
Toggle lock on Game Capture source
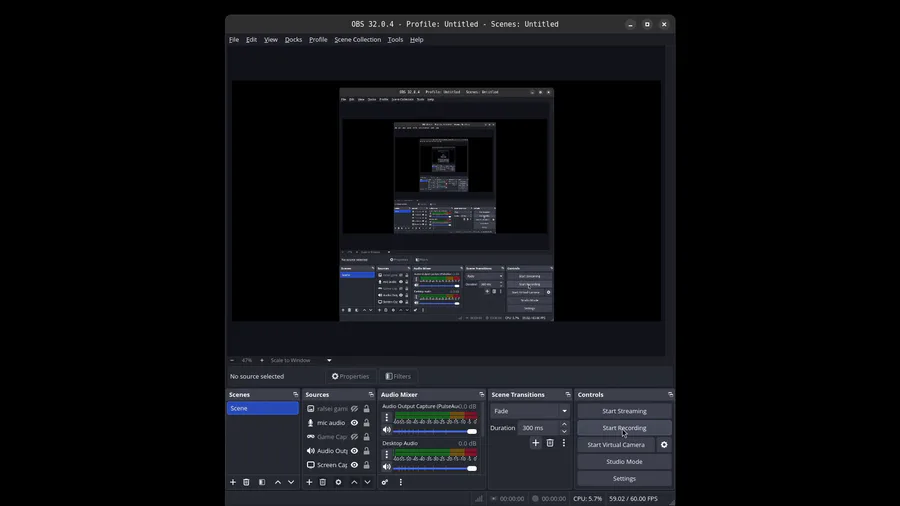pos(367,437)
